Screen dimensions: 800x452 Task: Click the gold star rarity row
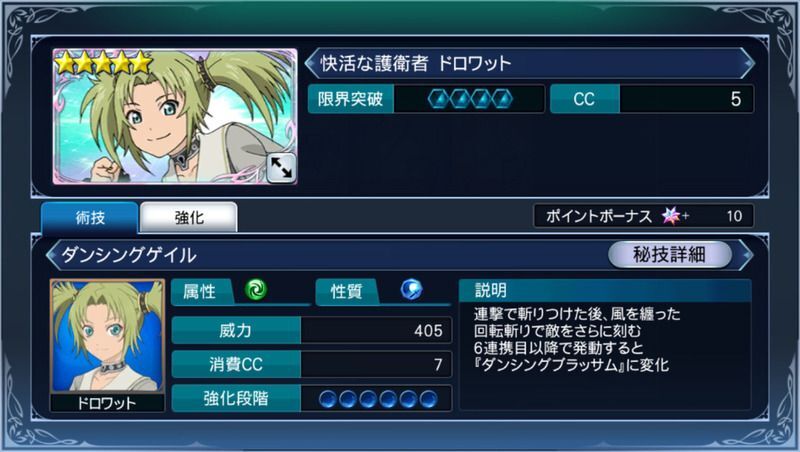104,63
